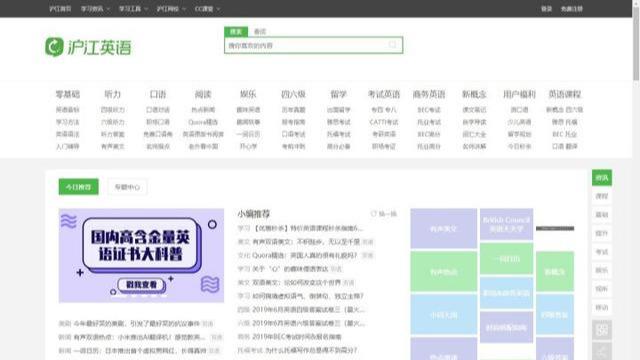Open the 听力 category heading
The image size is (640, 360).
click(x=113, y=94)
